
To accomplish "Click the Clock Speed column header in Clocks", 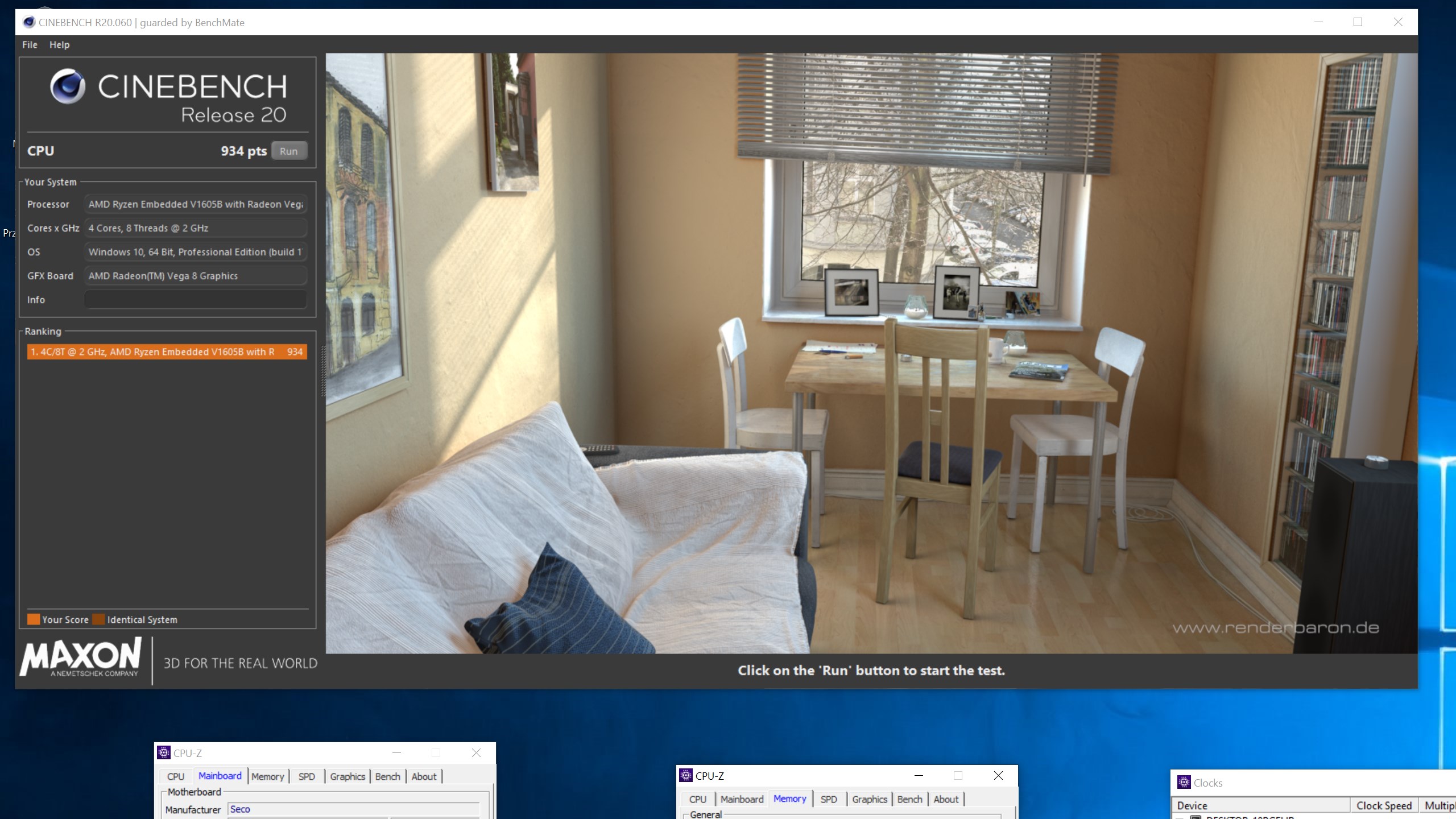I will (1384, 806).
